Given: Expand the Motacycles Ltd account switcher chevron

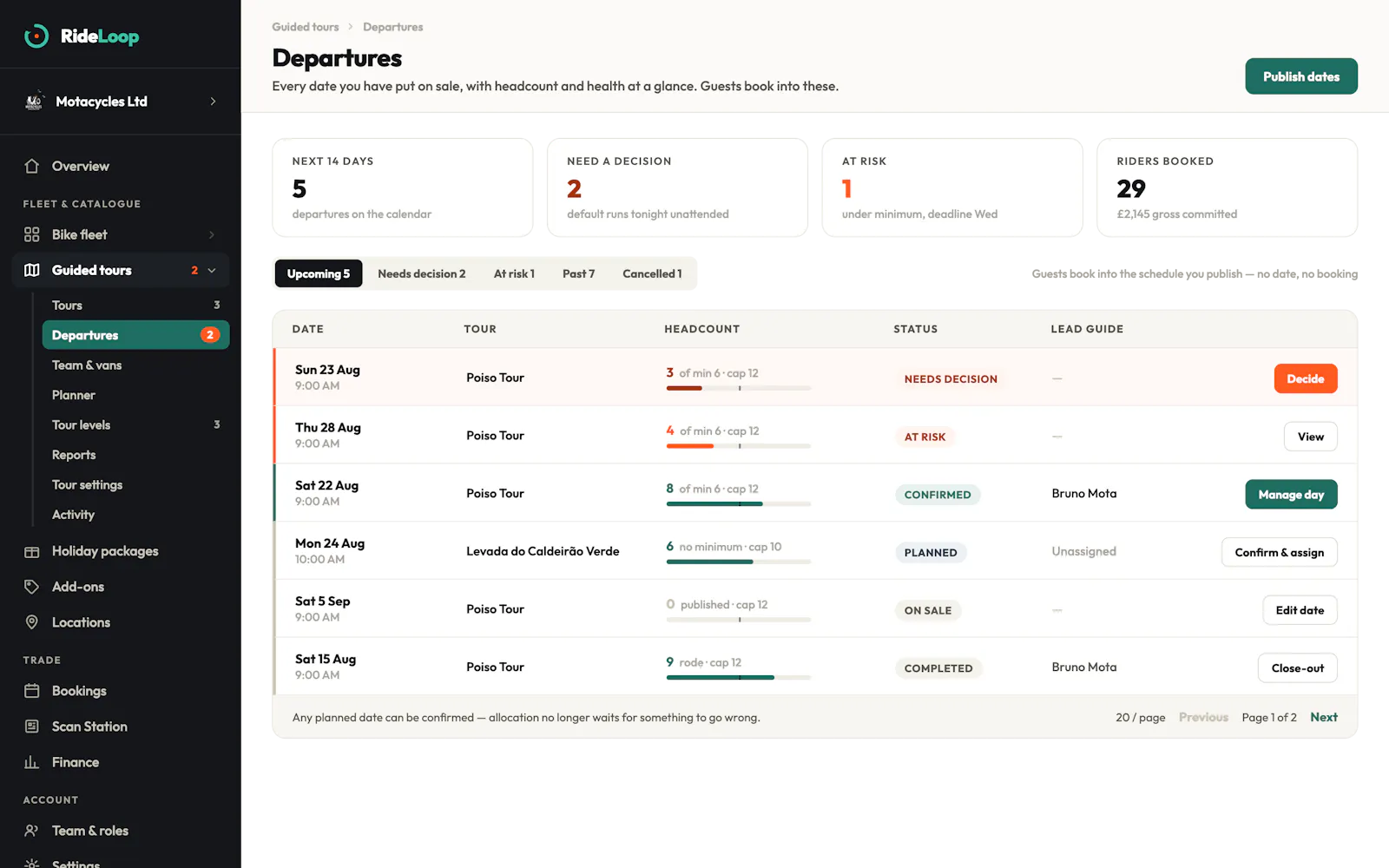Looking at the screenshot, I should pyautogui.click(x=213, y=102).
